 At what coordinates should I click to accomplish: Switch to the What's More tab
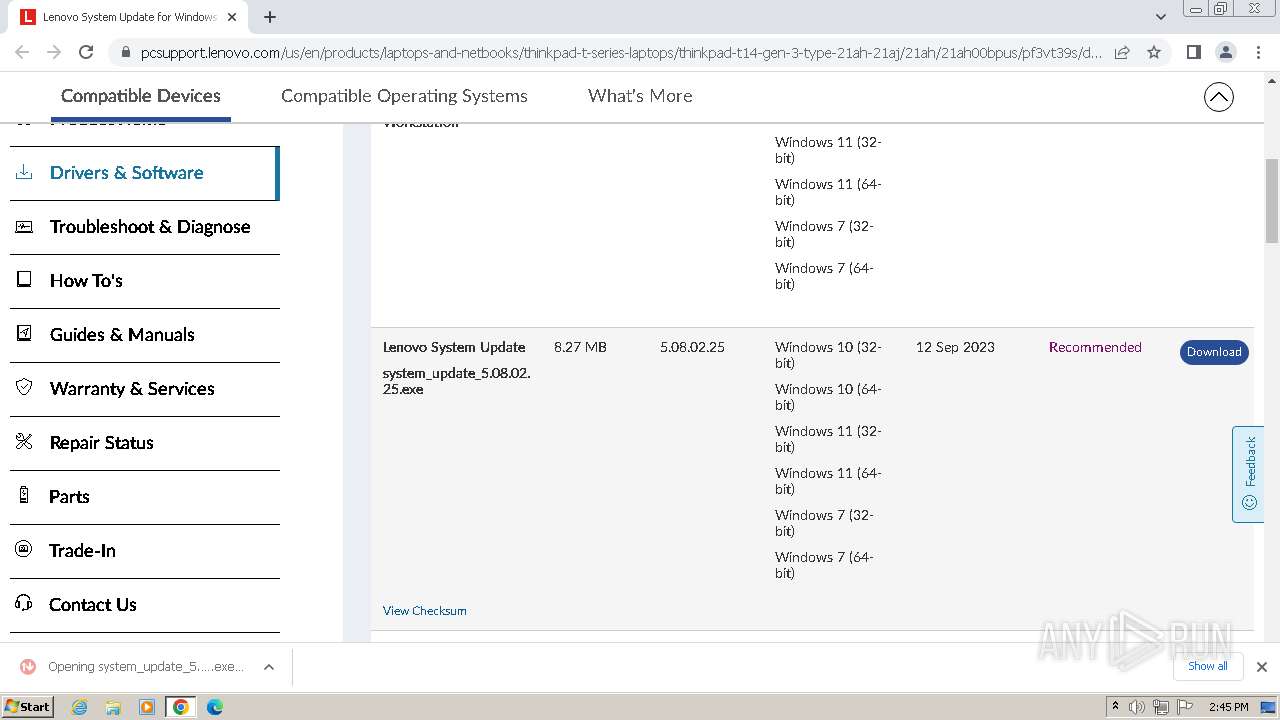click(640, 96)
